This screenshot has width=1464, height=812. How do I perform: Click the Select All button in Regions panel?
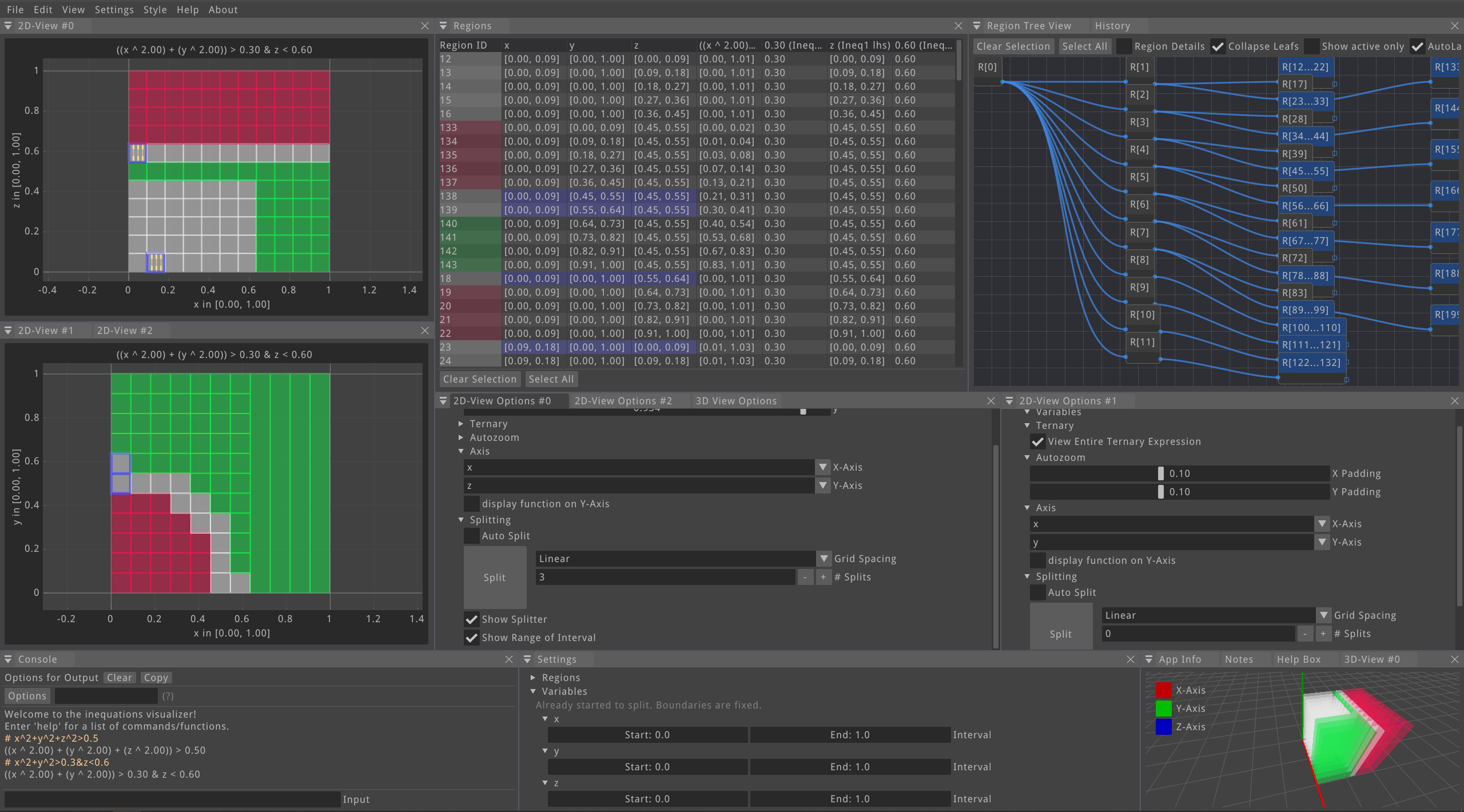[x=551, y=379]
